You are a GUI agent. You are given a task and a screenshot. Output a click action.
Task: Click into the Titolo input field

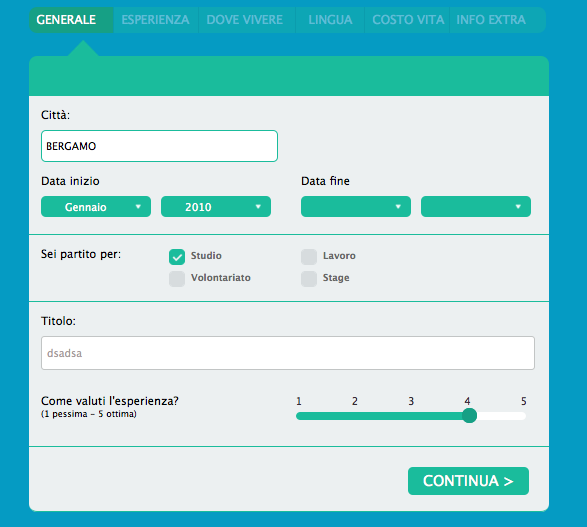pyautogui.click(x=288, y=353)
